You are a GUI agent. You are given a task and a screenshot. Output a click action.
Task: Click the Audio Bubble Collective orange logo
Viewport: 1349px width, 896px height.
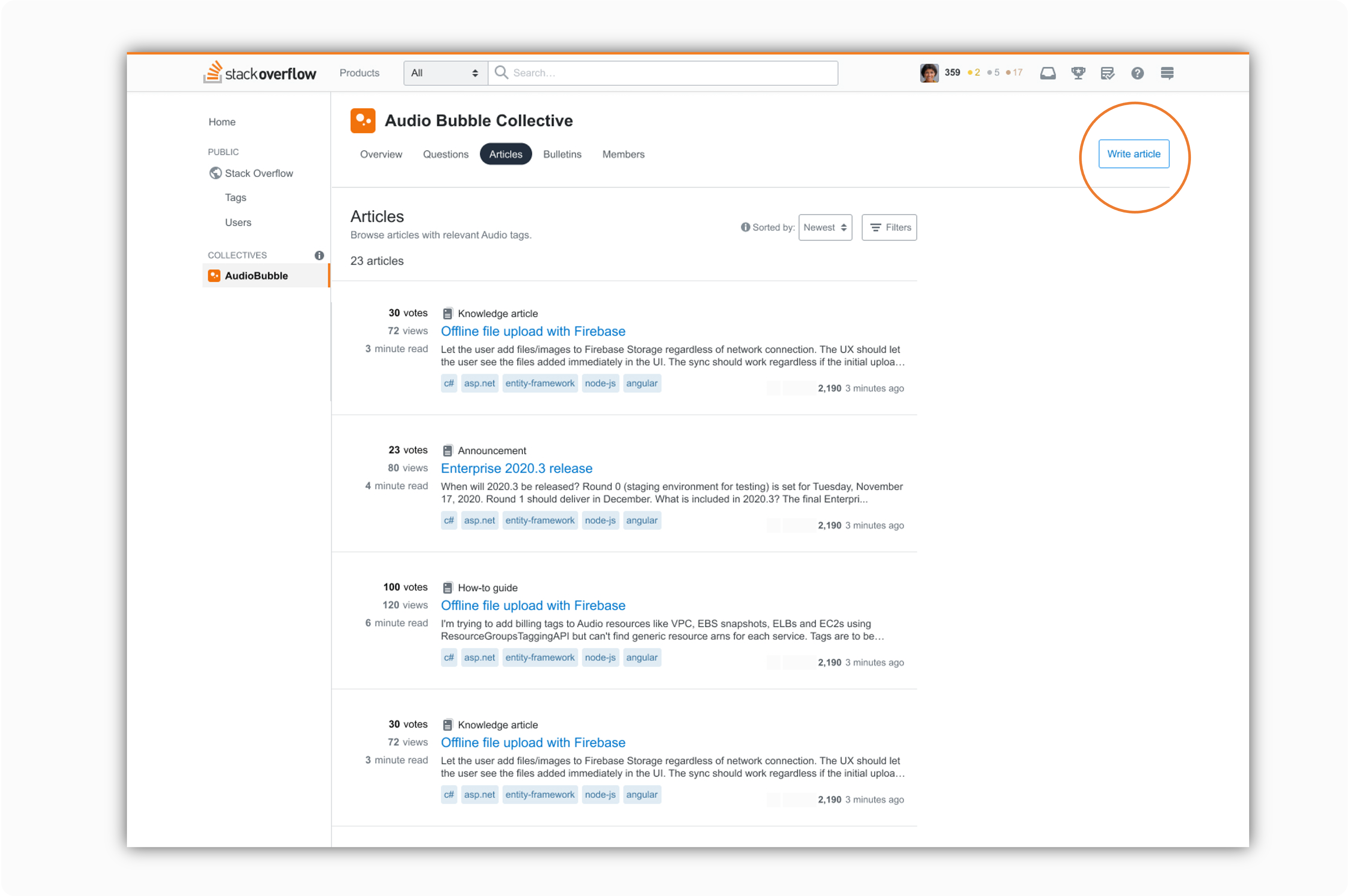(x=363, y=120)
